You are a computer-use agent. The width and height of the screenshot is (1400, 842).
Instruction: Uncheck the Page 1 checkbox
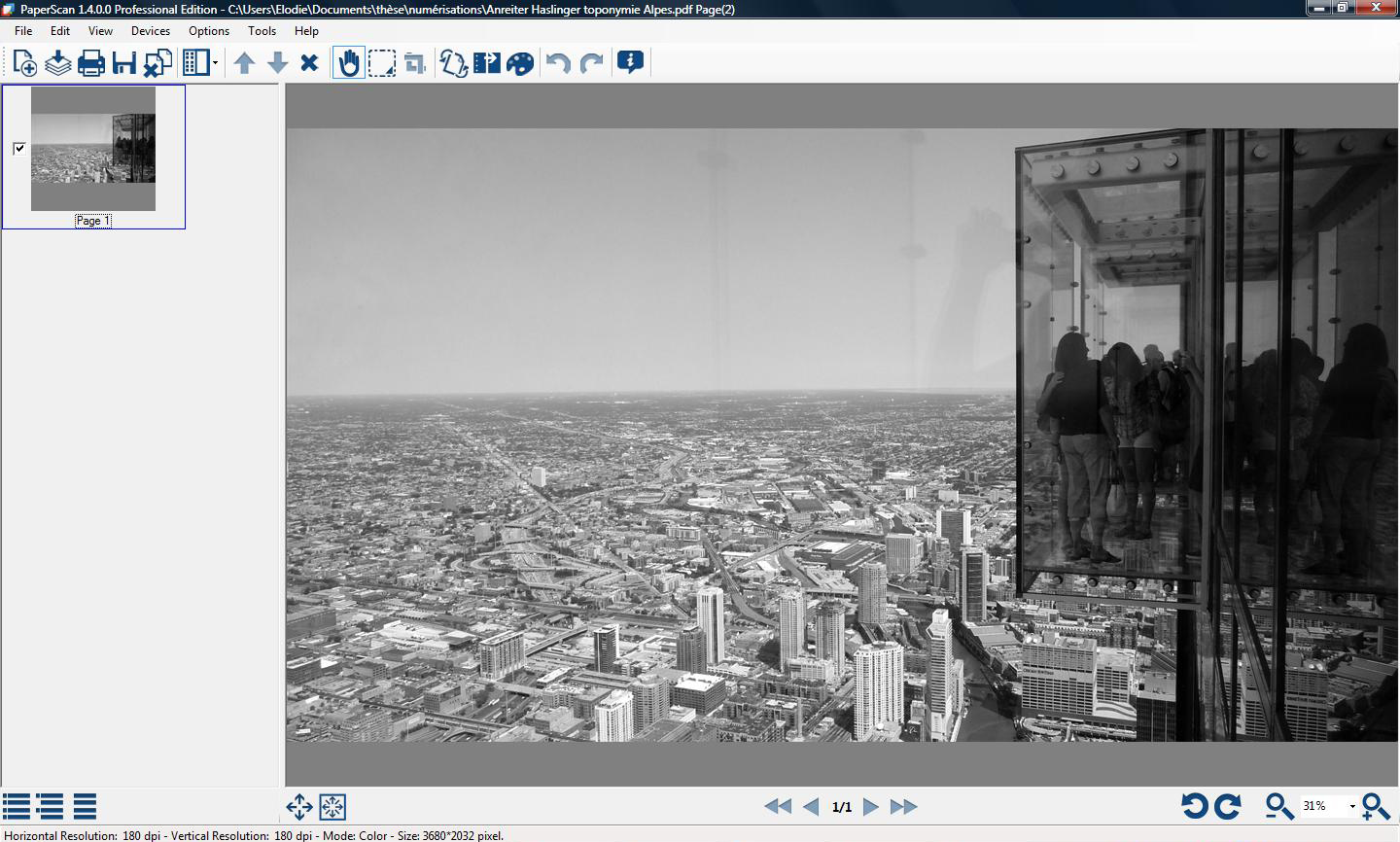pyautogui.click(x=19, y=148)
